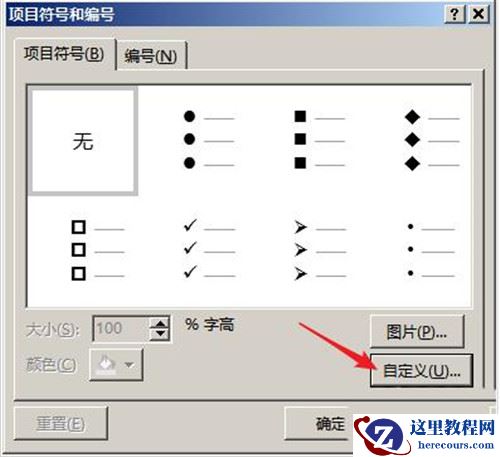500x457 pixels.
Task: Open the 颜色(C) color dropdown arrow
Action: pyautogui.click(x=129, y=365)
